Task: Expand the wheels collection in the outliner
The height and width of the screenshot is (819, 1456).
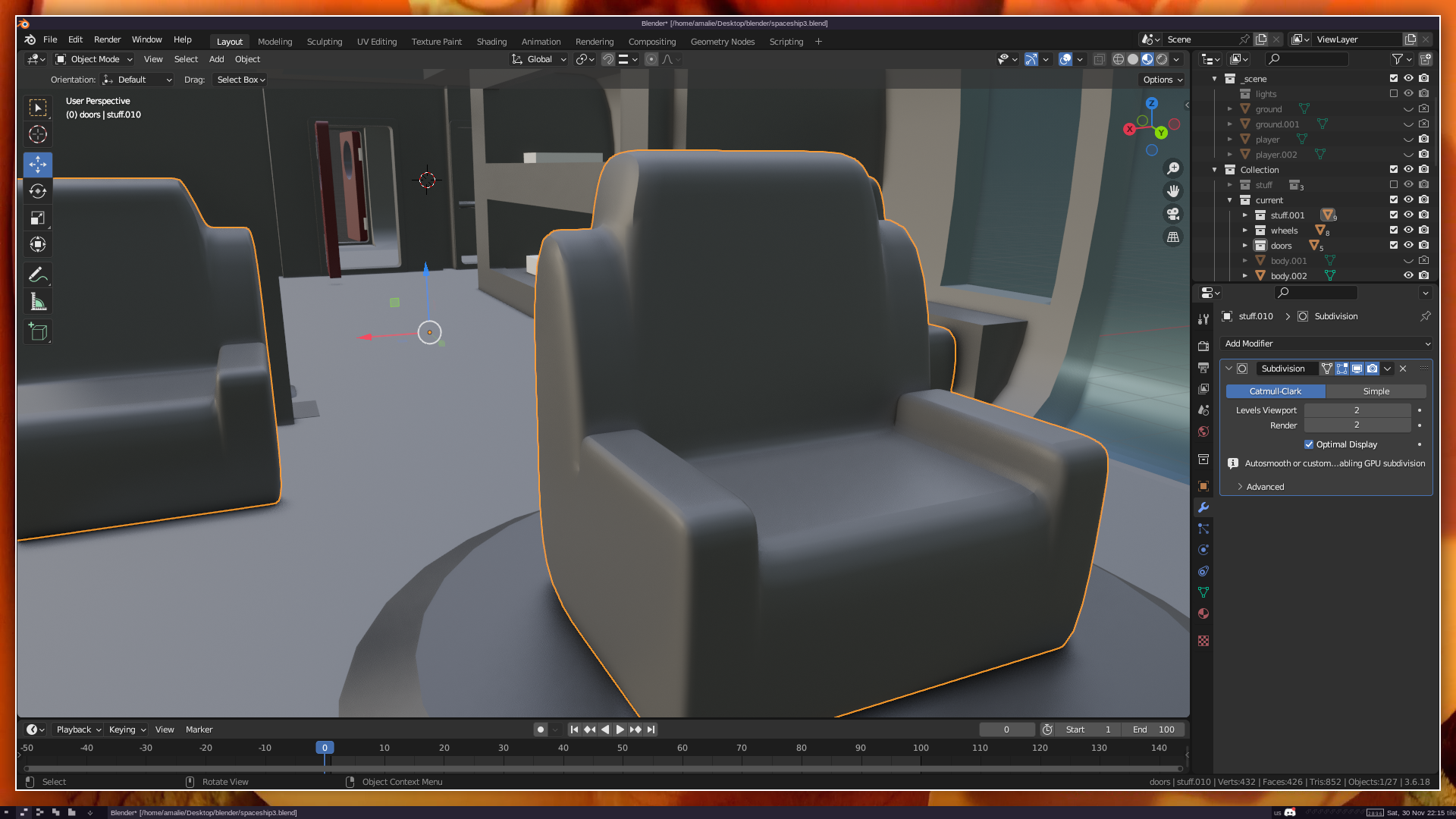Action: 1245,231
